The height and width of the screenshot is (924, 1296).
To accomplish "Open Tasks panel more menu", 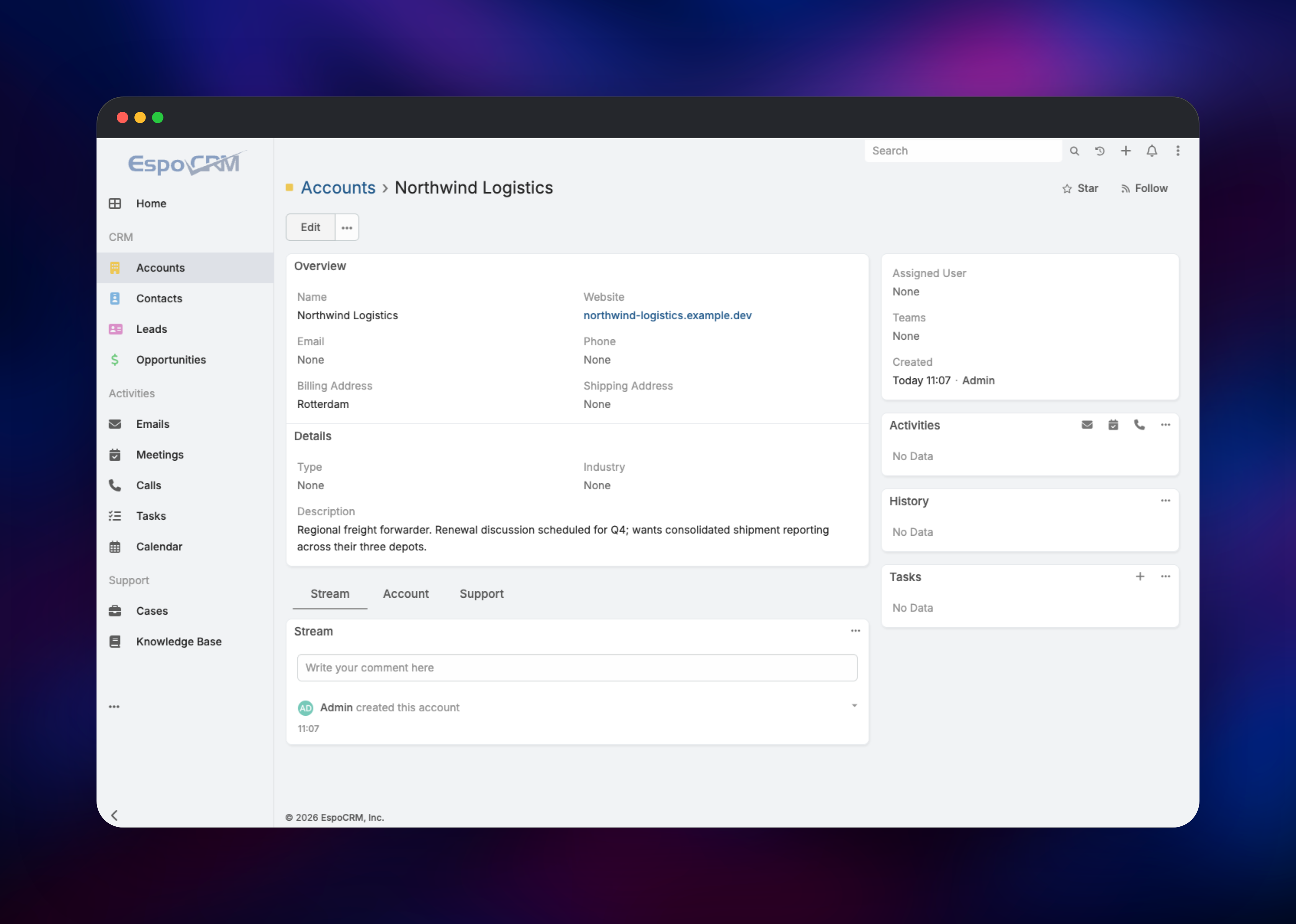I will pos(1166,577).
